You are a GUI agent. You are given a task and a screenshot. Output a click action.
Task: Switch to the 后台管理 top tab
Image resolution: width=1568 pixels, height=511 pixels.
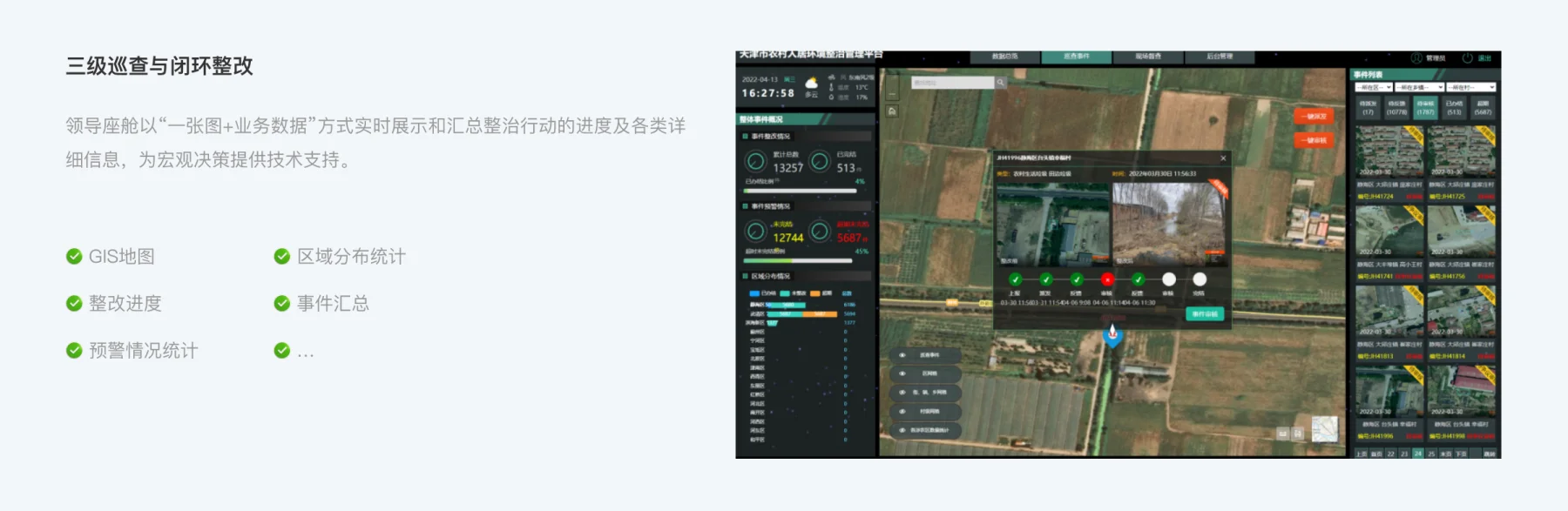click(x=1220, y=57)
